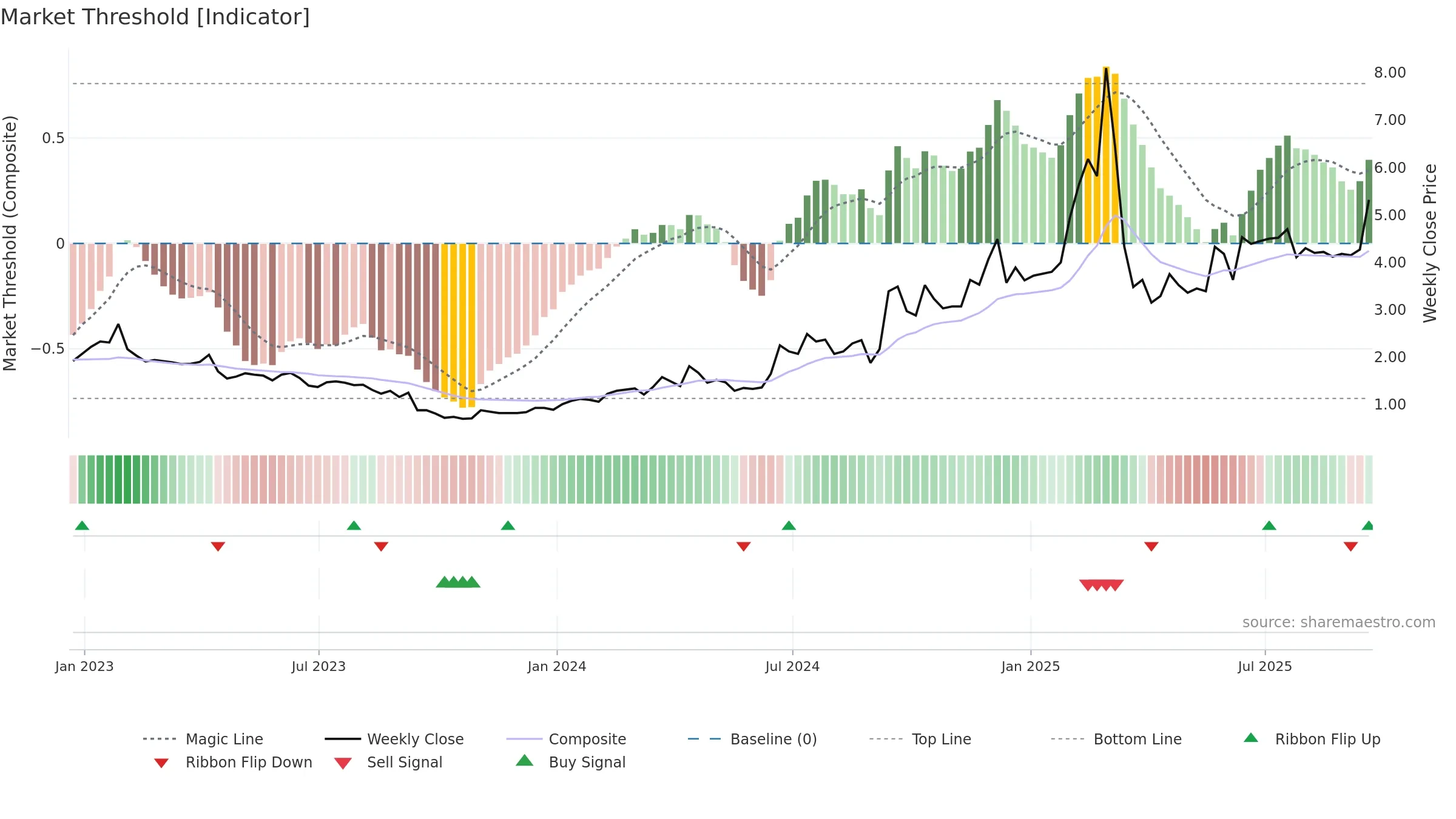
Task: Click the red ribbon segment around April 2025
Action: tap(1201, 479)
